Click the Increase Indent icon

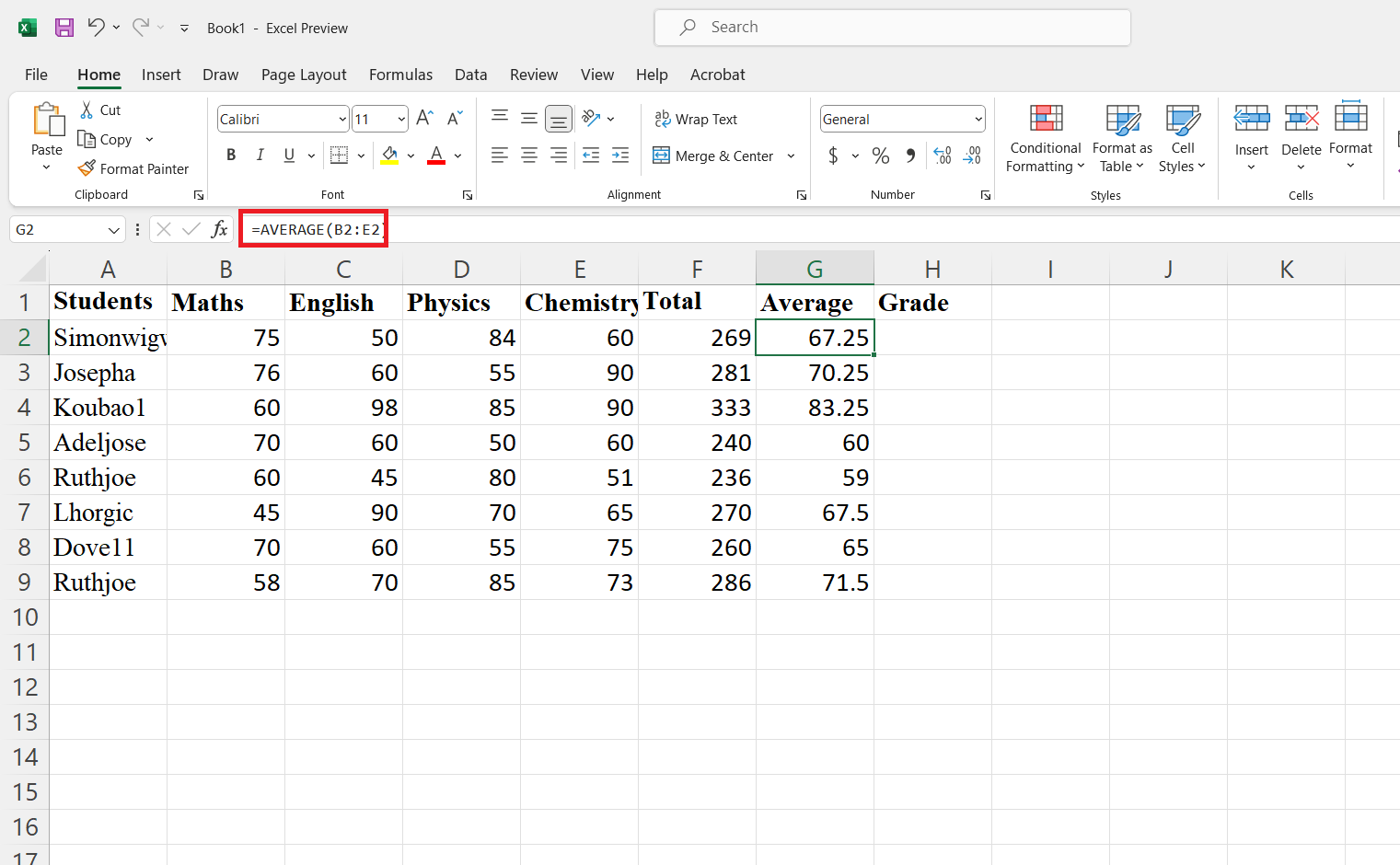pyautogui.click(x=620, y=156)
